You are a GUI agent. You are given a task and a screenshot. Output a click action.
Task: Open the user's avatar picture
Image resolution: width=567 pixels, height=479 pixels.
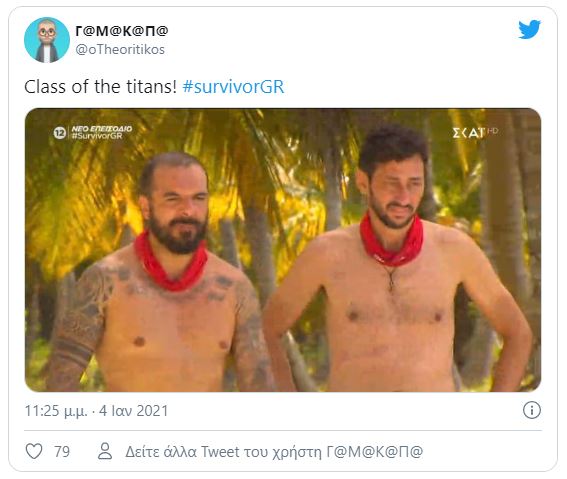[x=47, y=40]
